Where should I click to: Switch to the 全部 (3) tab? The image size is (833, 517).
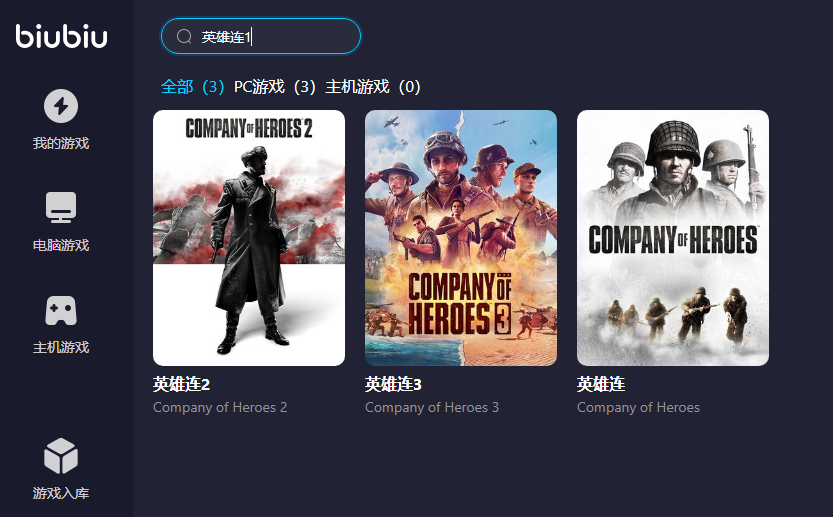tap(192, 87)
